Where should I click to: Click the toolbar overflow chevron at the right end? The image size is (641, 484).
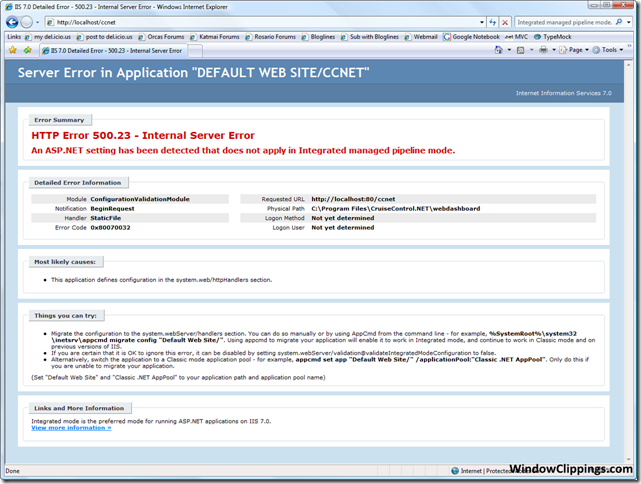point(629,46)
